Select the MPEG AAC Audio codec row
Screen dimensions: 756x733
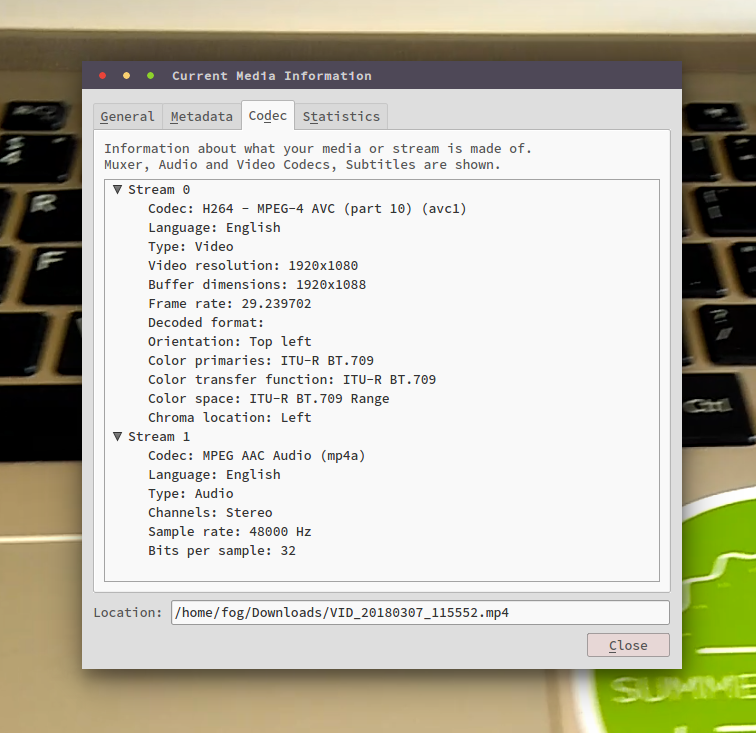(x=257, y=455)
